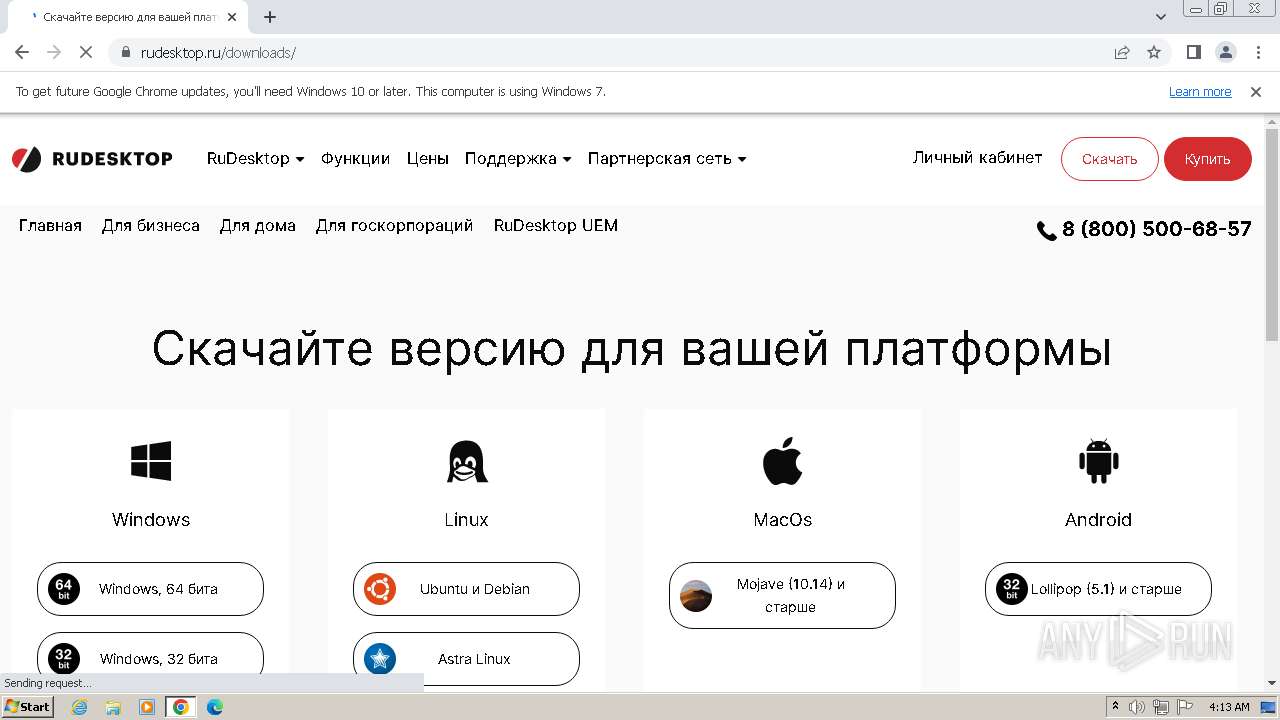Open File Explorer from taskbar

(113, 707)
